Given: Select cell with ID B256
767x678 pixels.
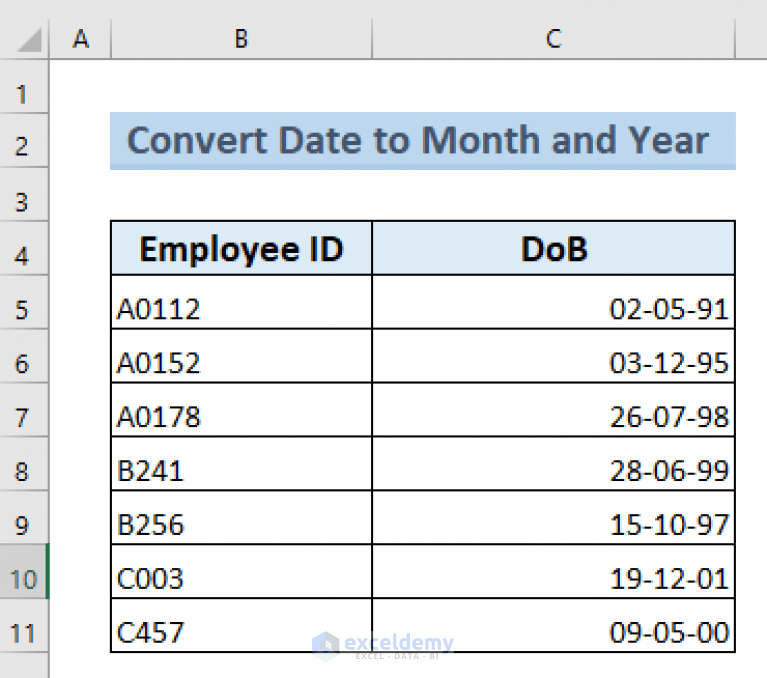Looking at the screenshot, I should (242, 517).
